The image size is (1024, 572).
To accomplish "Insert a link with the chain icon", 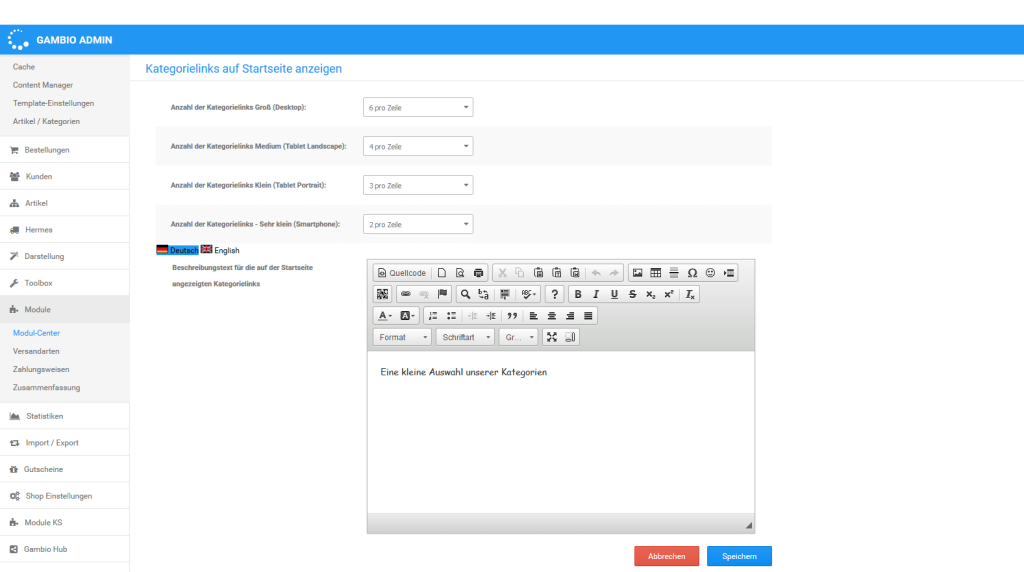I will (x=405, y=294).
